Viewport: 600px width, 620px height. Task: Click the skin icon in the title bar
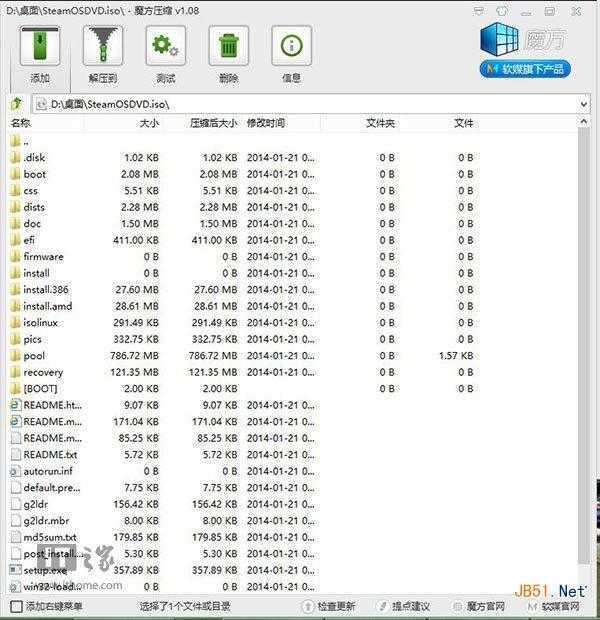point(502,11)
